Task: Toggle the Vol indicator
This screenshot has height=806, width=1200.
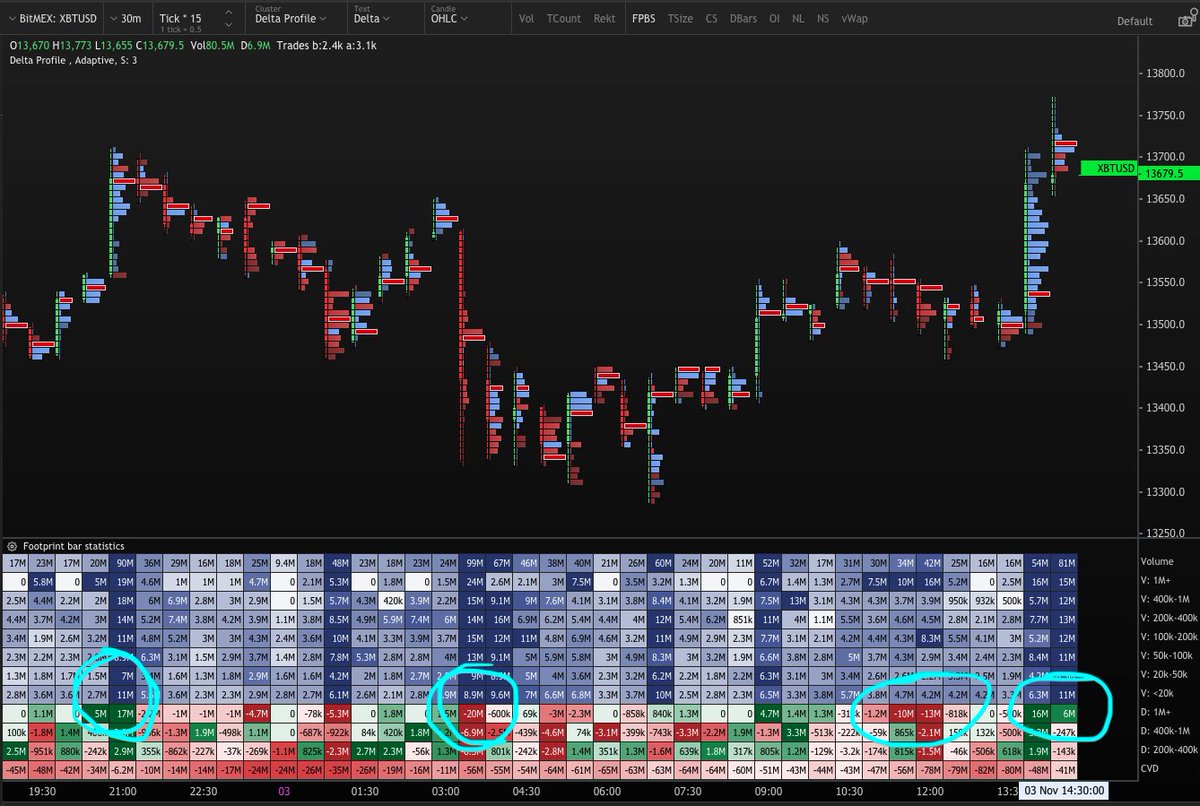Action: pos(526,19)
